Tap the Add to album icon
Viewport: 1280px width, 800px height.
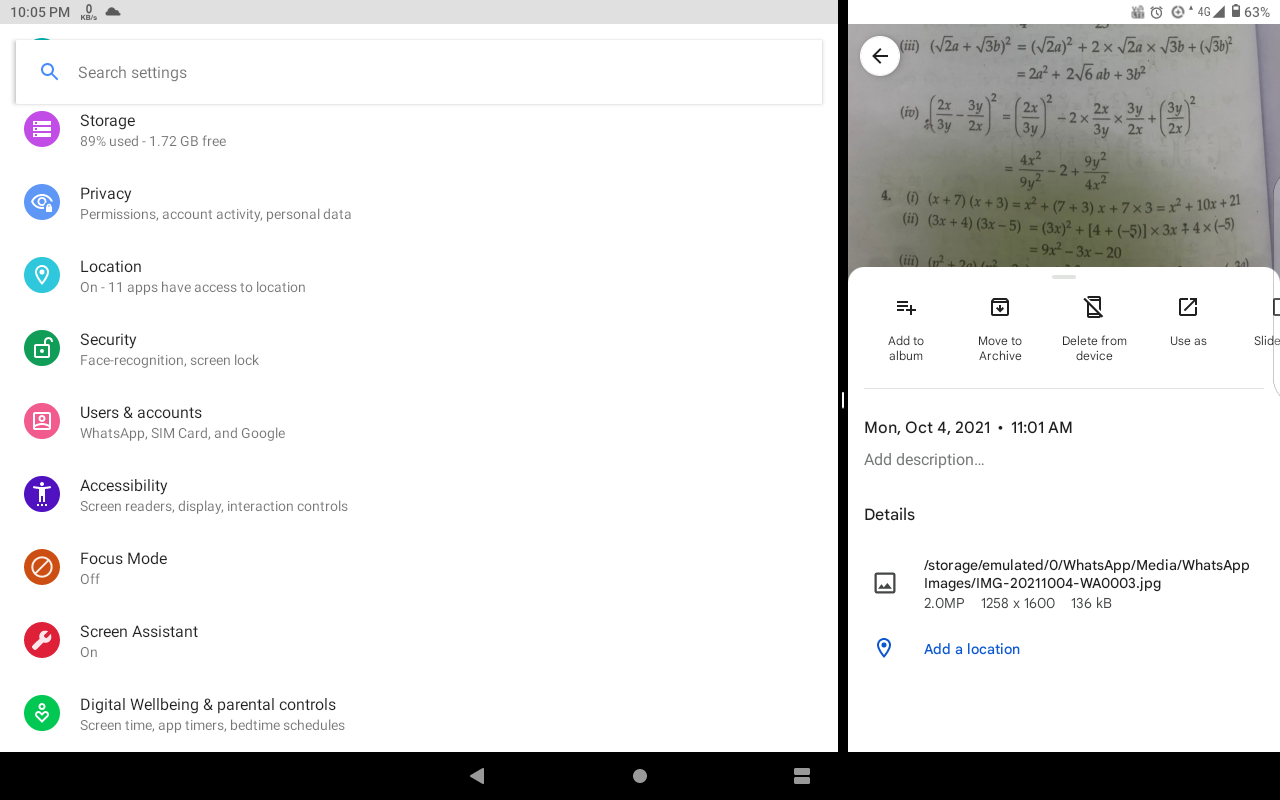click(906, 307)
